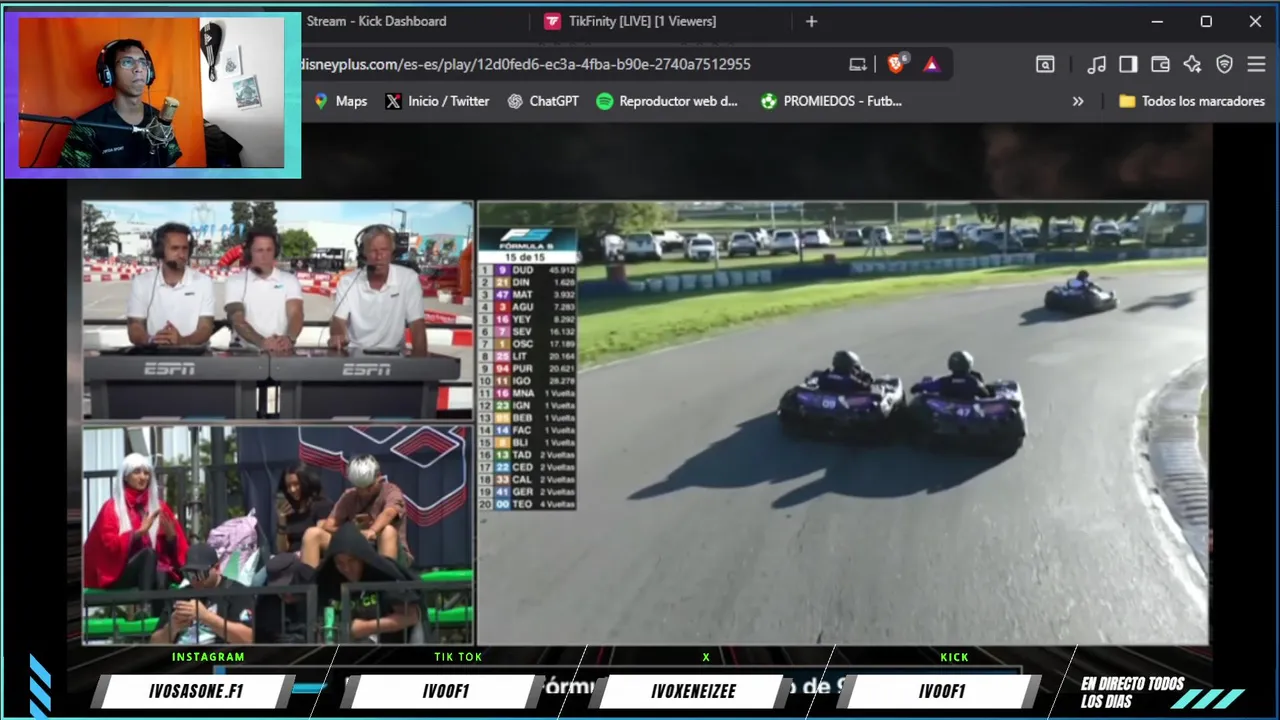Image resolution: width=1280 pixels, height=720 pixels.
Task: Click leaderboard row 'YEY'
Action: 527,319
